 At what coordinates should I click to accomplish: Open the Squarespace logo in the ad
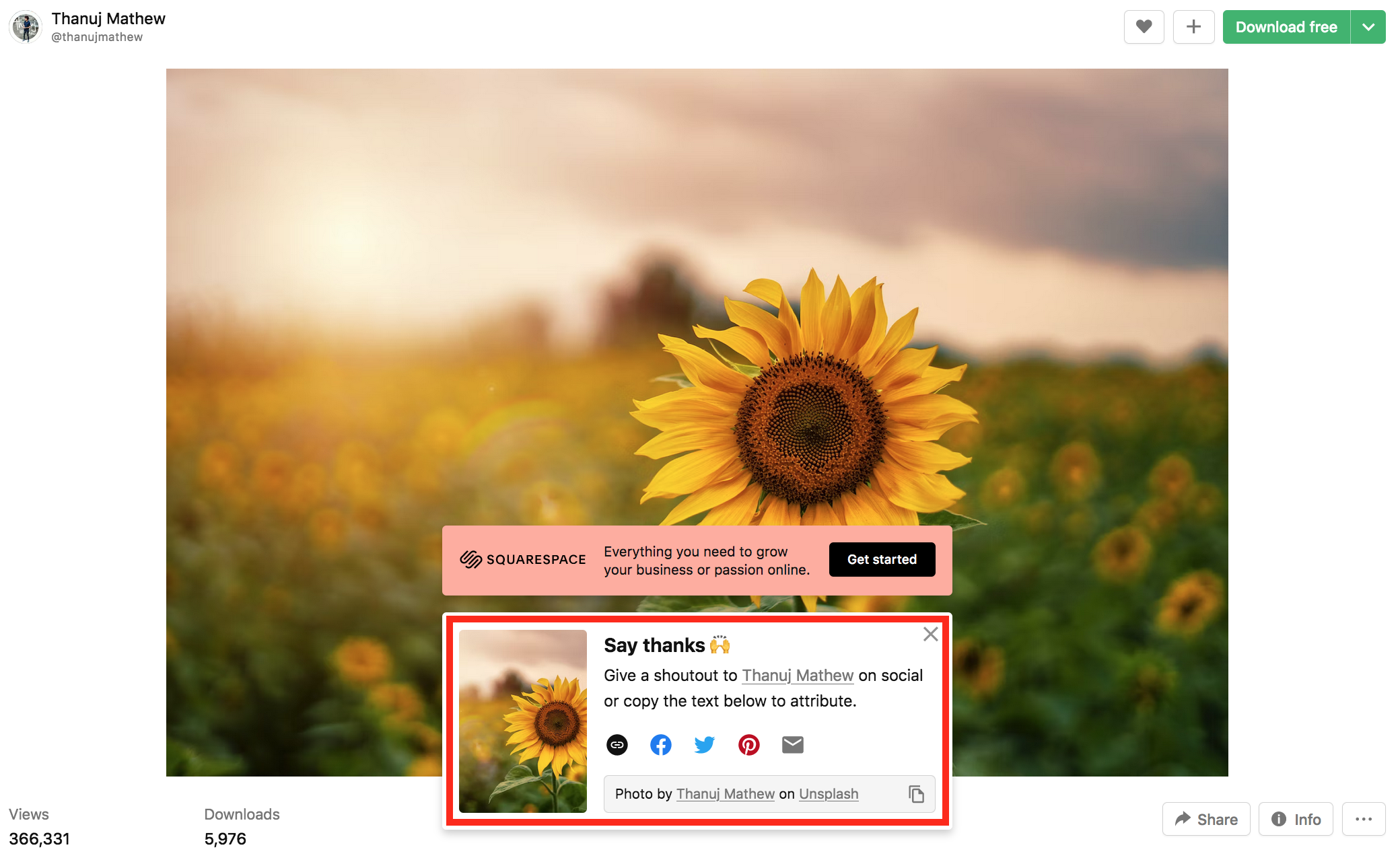tap(523, 559)
